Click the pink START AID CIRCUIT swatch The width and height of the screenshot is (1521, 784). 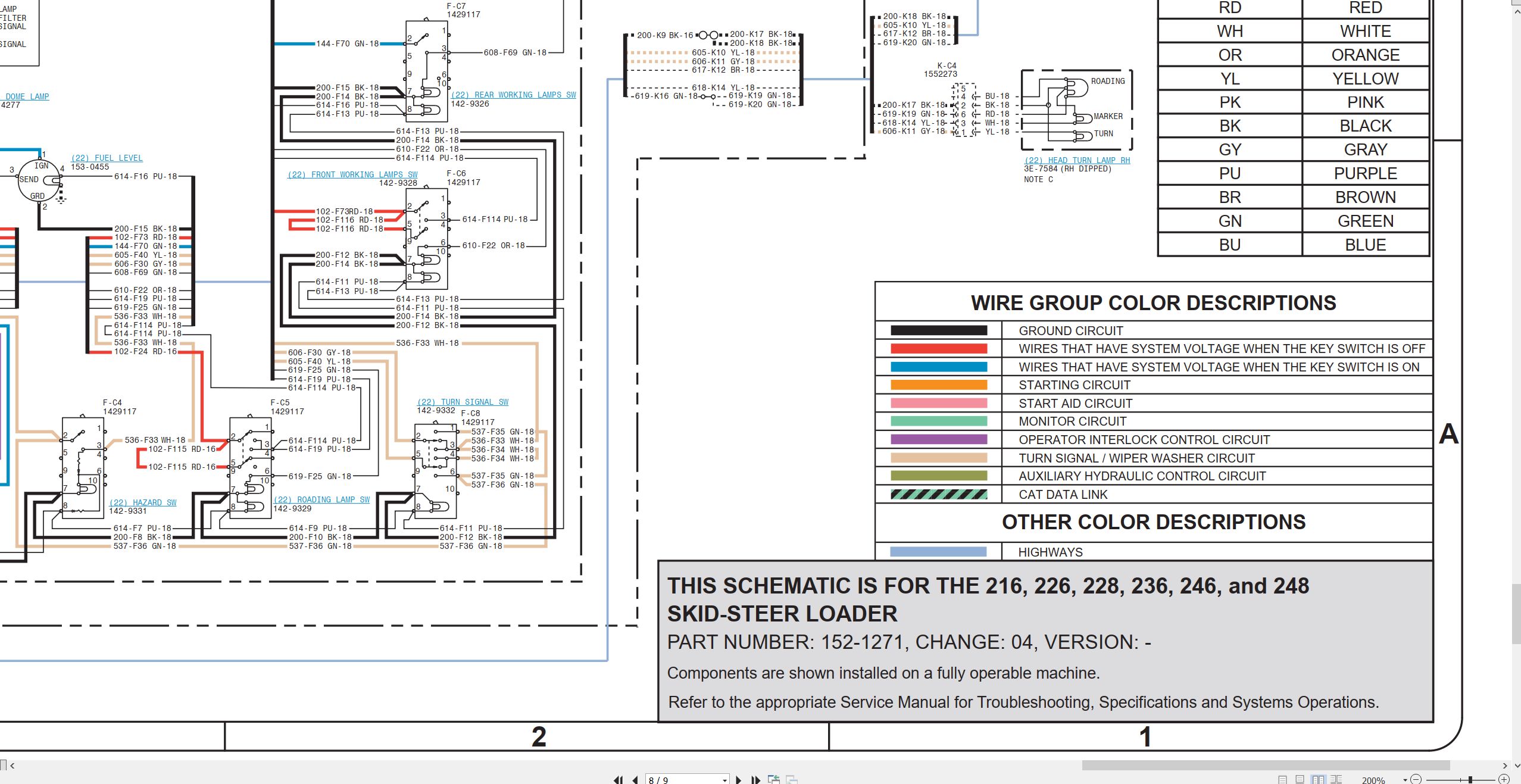coord(939,403)
